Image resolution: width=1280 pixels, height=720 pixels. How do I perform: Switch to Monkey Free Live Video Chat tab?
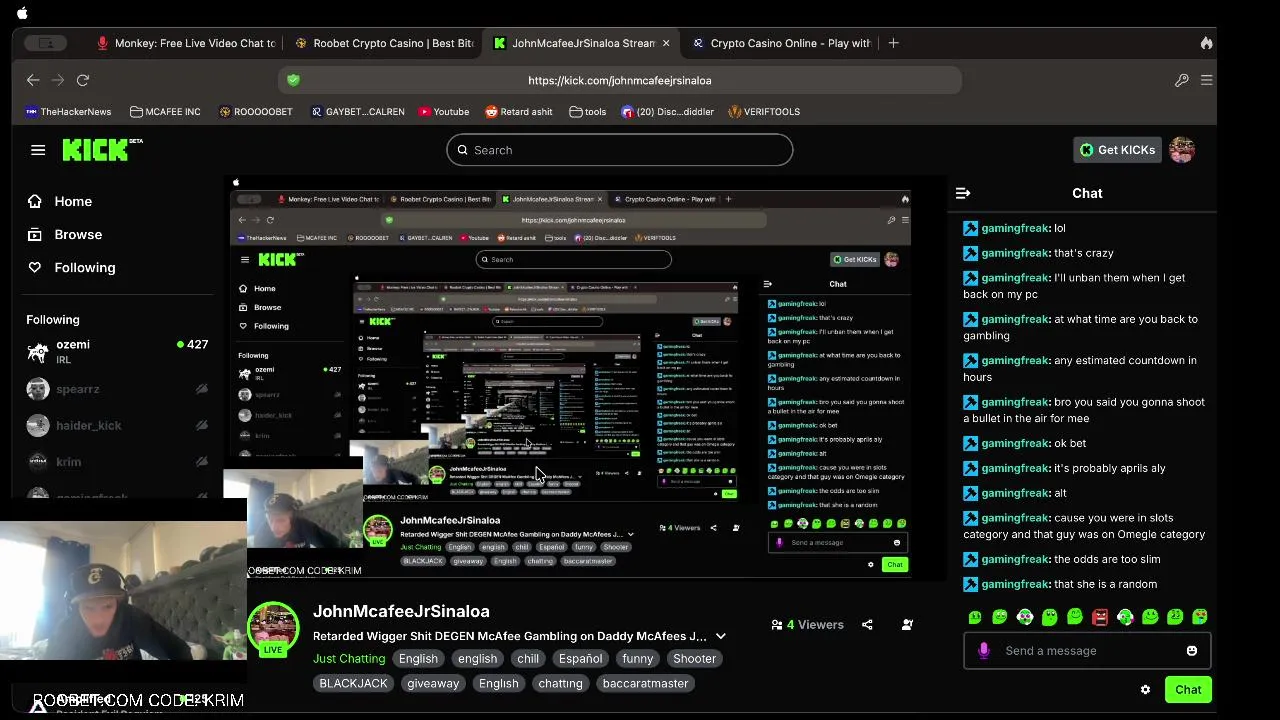(x=187, y=43)
